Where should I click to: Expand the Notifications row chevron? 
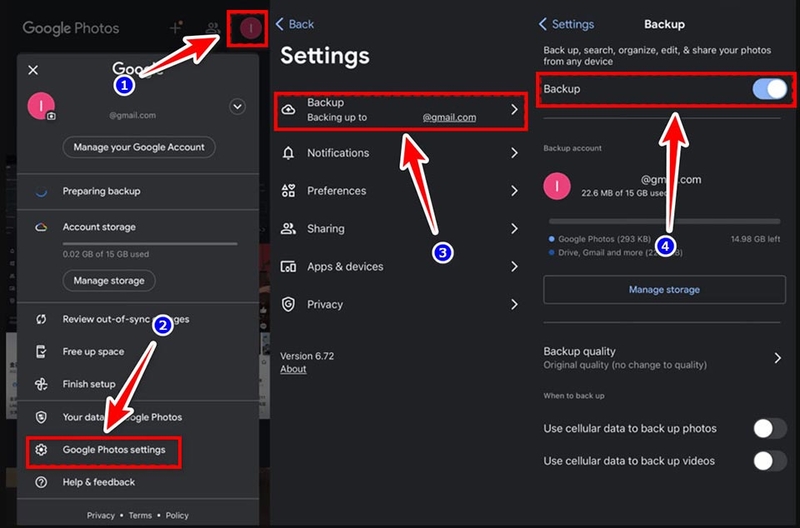click(514, 153)
